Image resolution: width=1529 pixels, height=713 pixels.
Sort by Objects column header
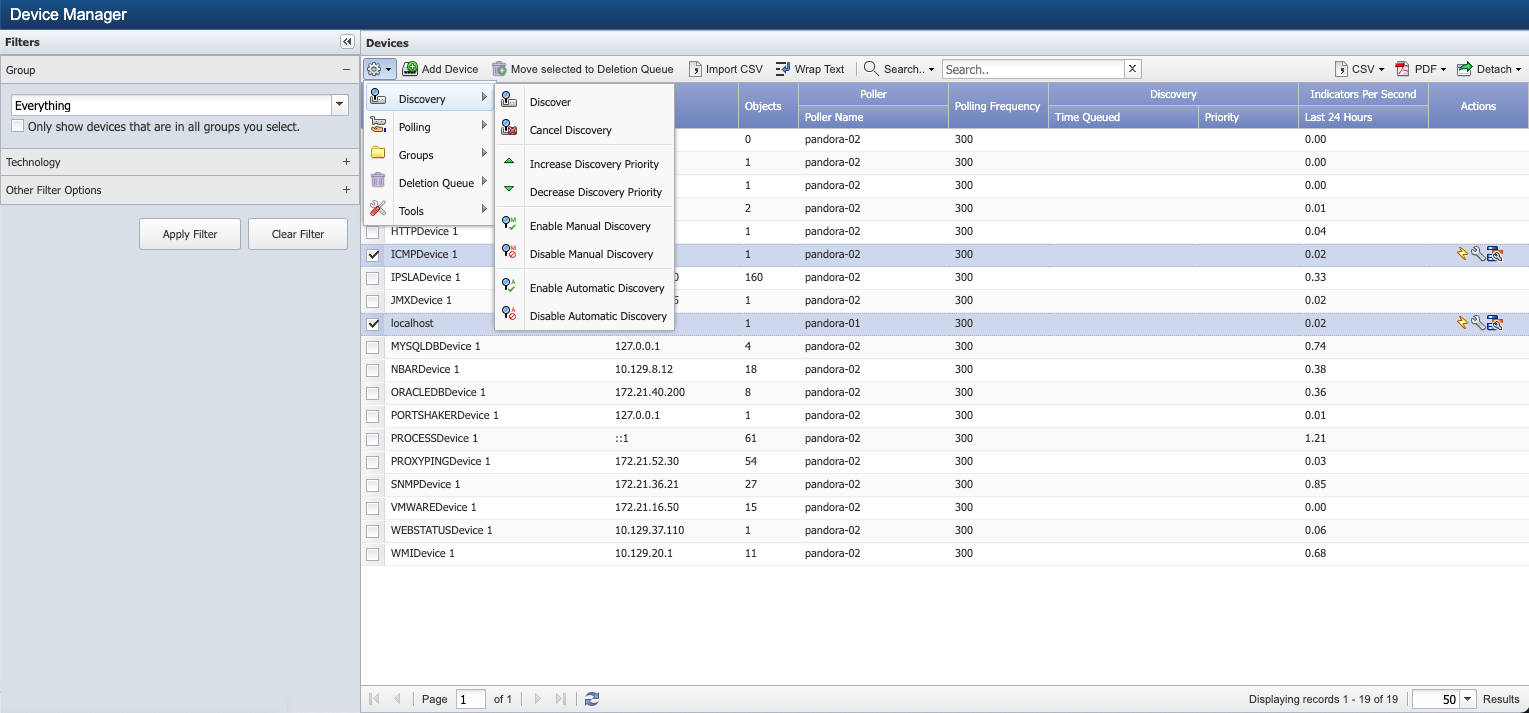tap(768, 105)
